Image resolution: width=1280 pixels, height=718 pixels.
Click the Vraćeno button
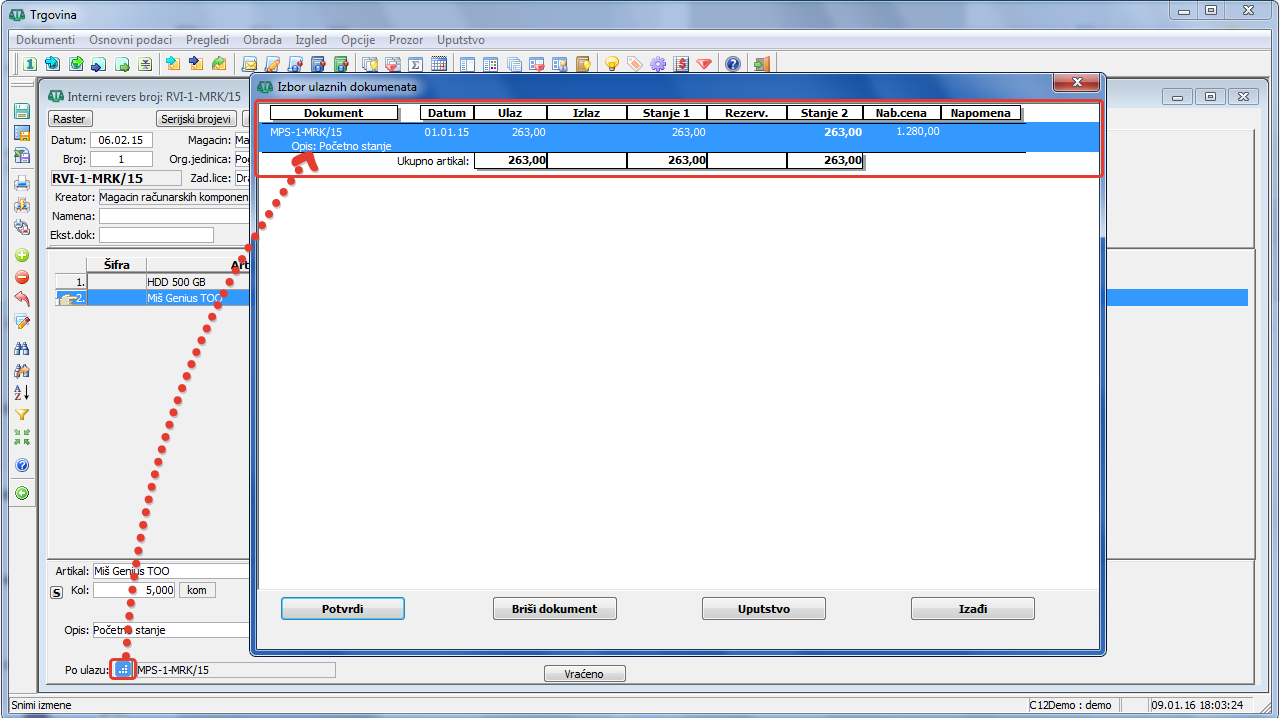point(585,674)
